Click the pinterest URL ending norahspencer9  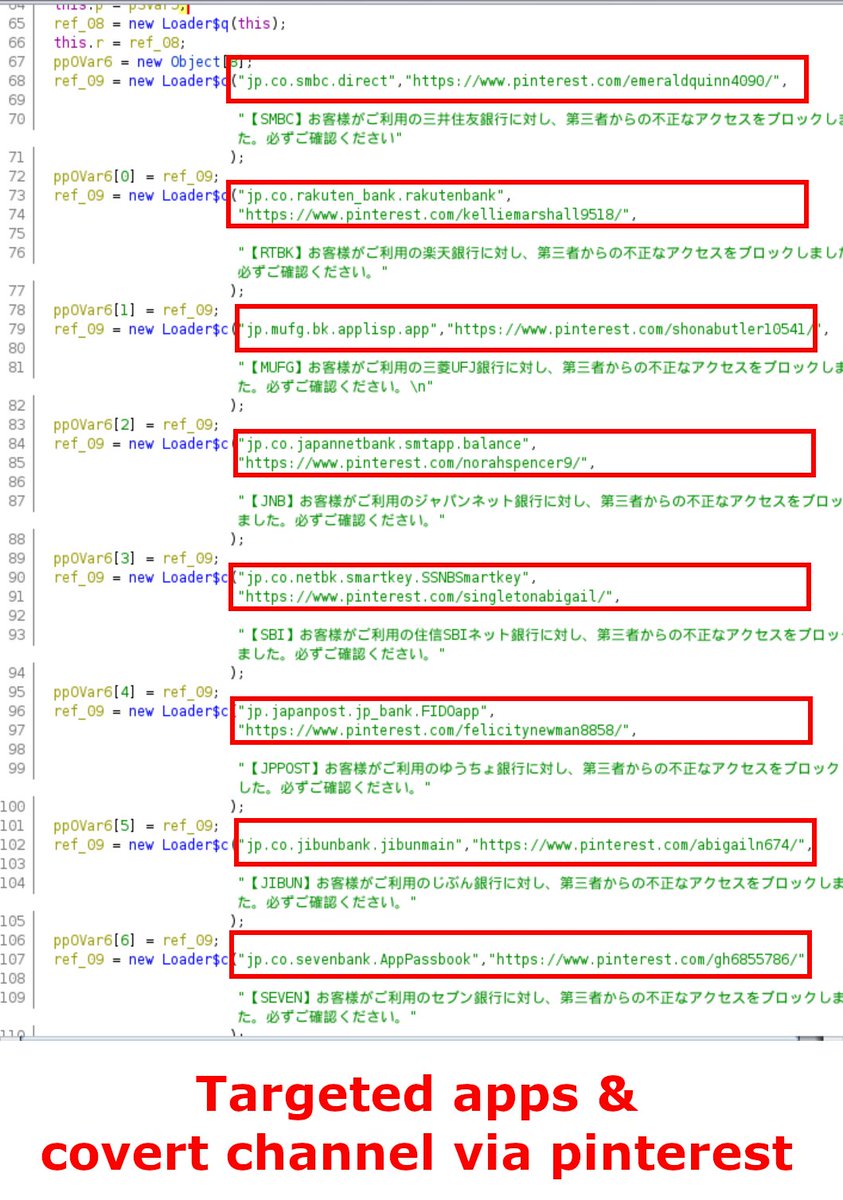pos(415,462)
